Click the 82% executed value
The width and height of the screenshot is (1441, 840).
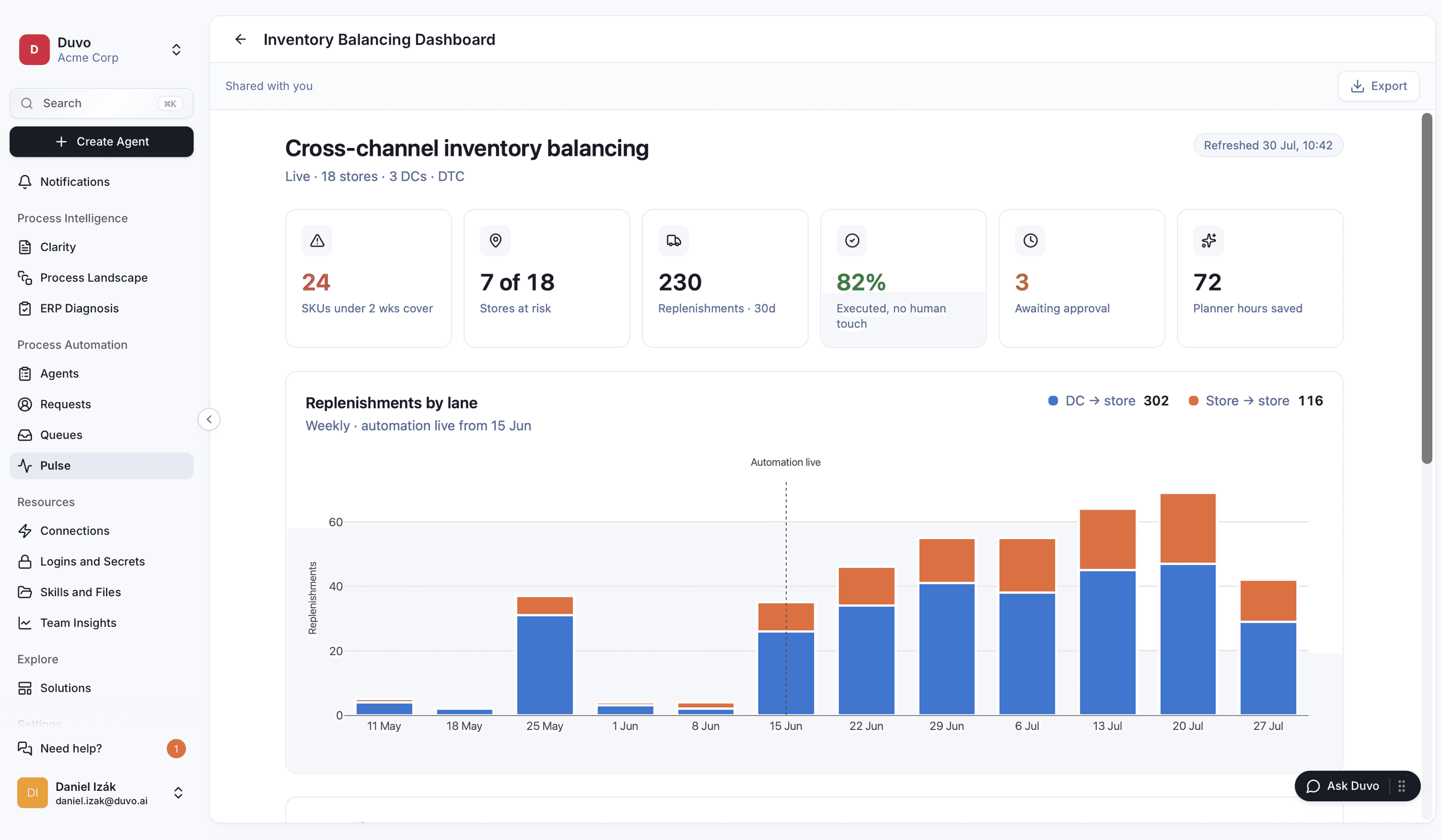861,282
